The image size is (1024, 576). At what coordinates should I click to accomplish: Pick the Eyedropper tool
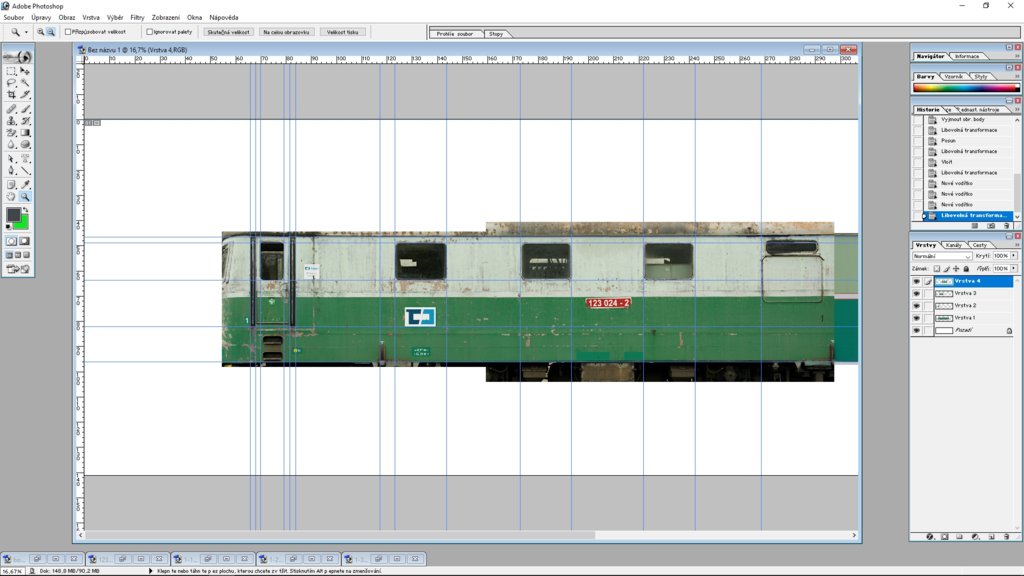click(25, 184)
